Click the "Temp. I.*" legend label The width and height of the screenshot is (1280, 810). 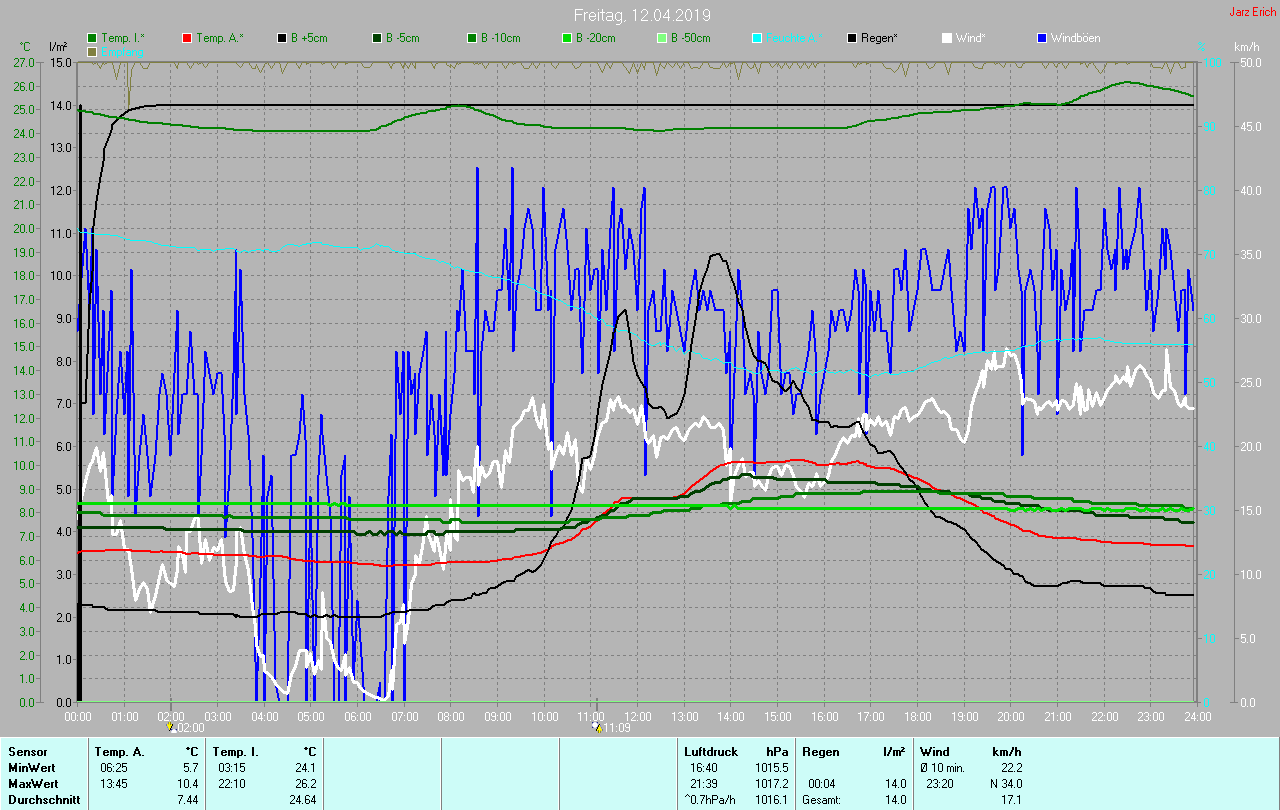[123, 38]
